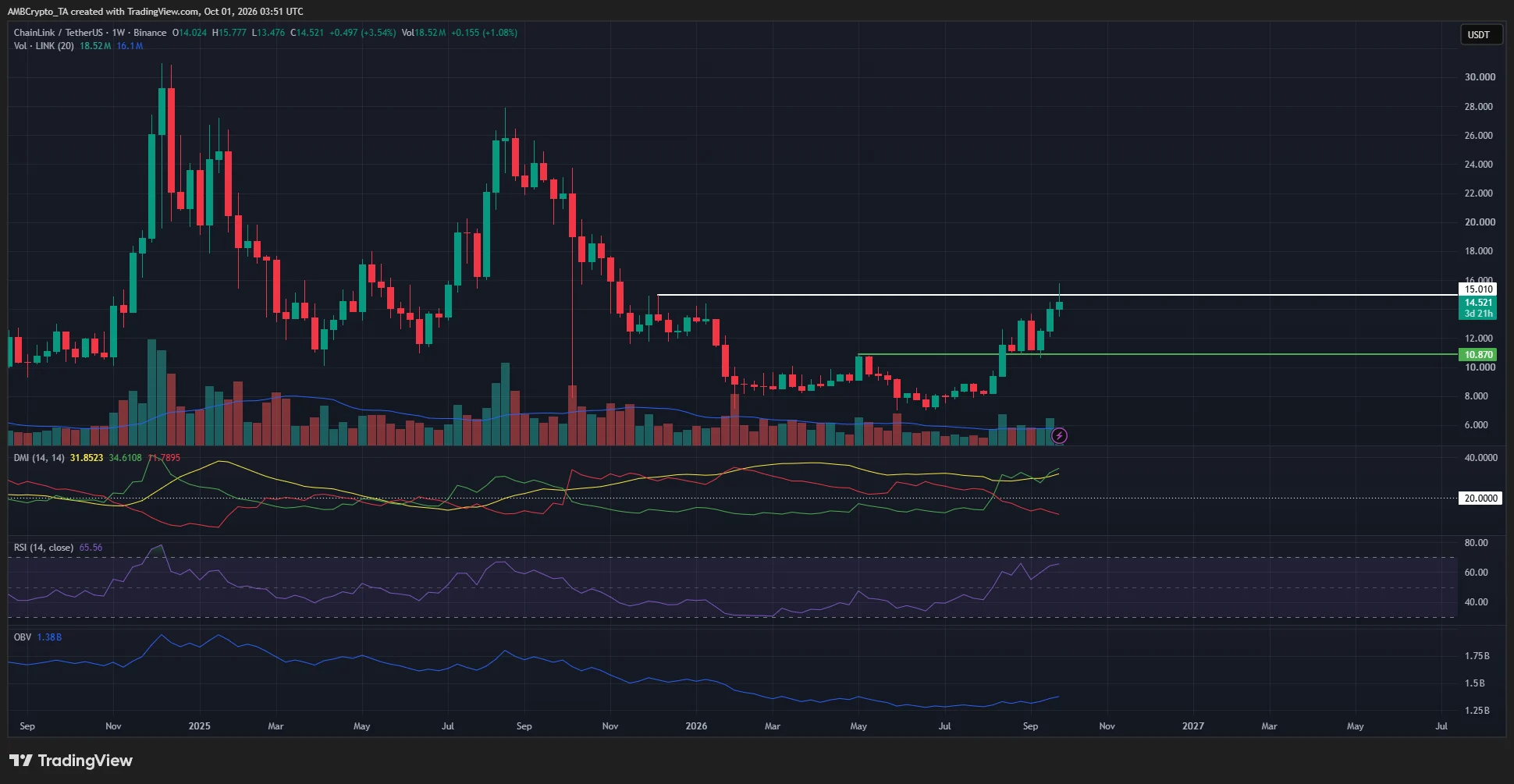Click the lightning bolt event icon
Screen dimensions: 1514x784
point(1059,435)
